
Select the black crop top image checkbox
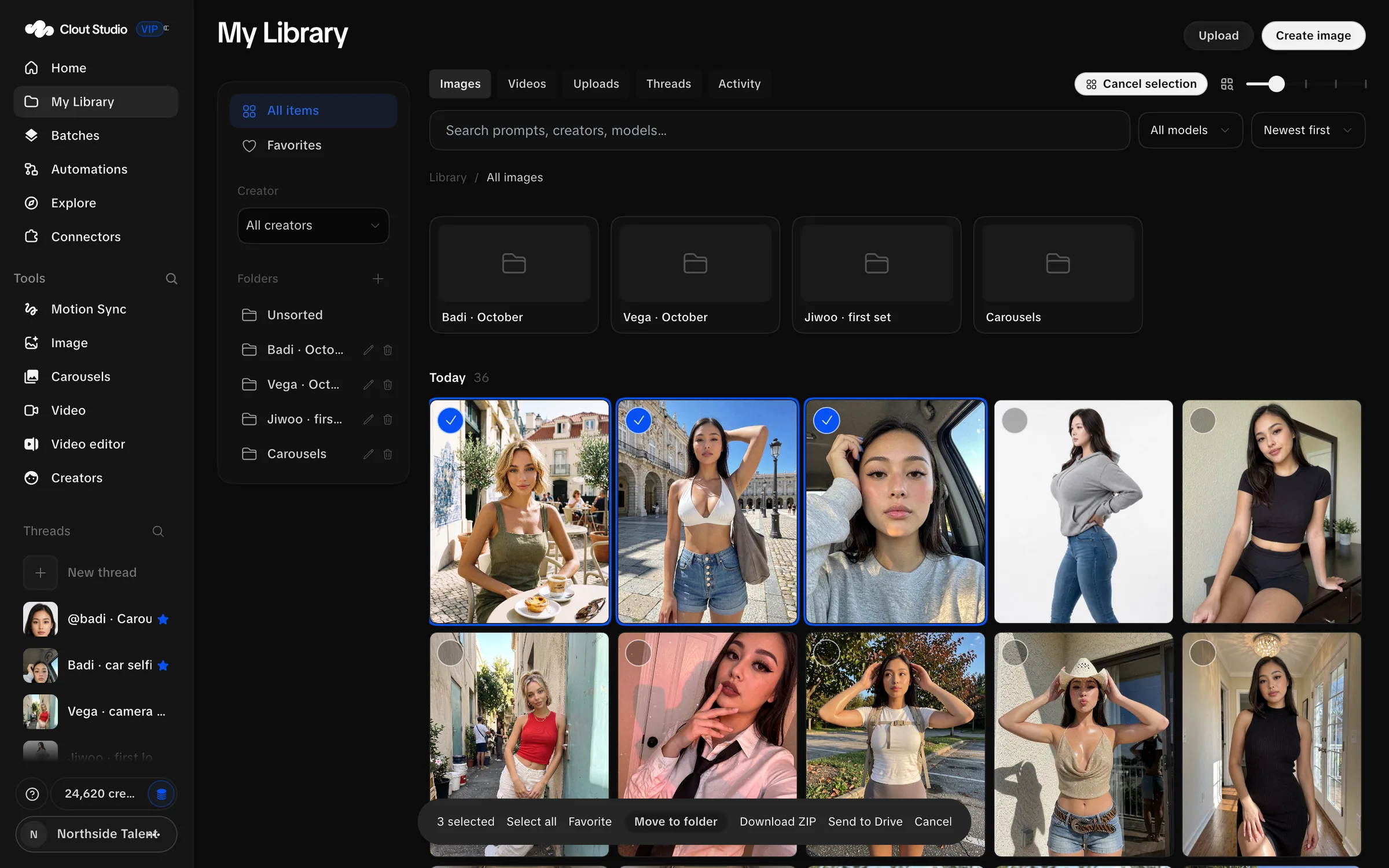[x=1203, y=421]
